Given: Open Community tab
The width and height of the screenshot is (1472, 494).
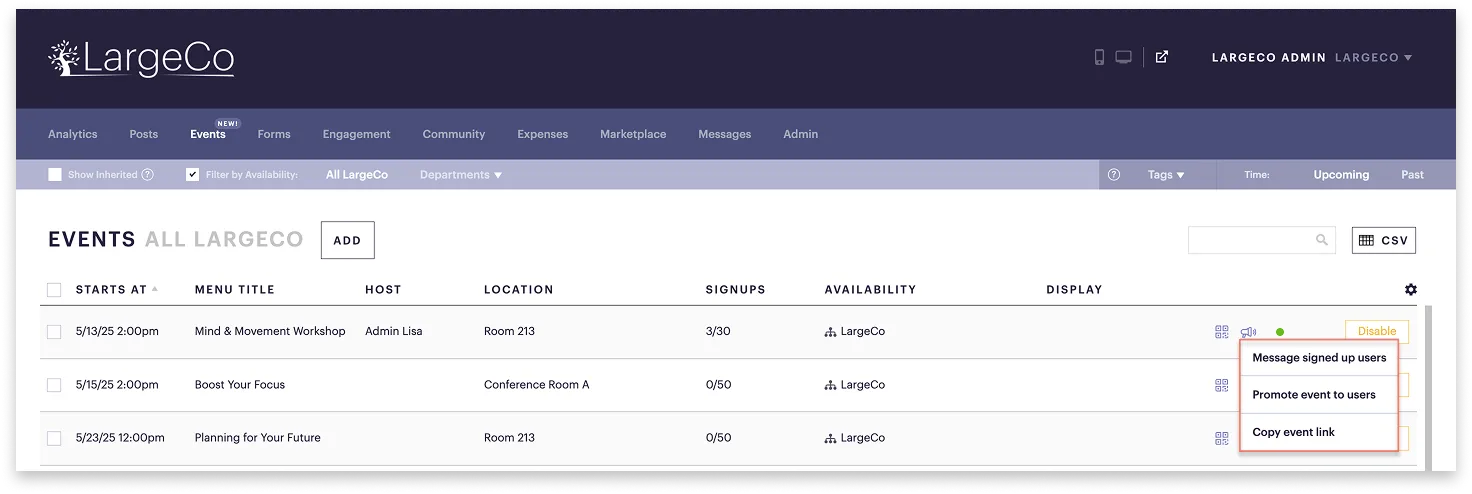Looking at the screenshot, I should (x=454, y=134).
